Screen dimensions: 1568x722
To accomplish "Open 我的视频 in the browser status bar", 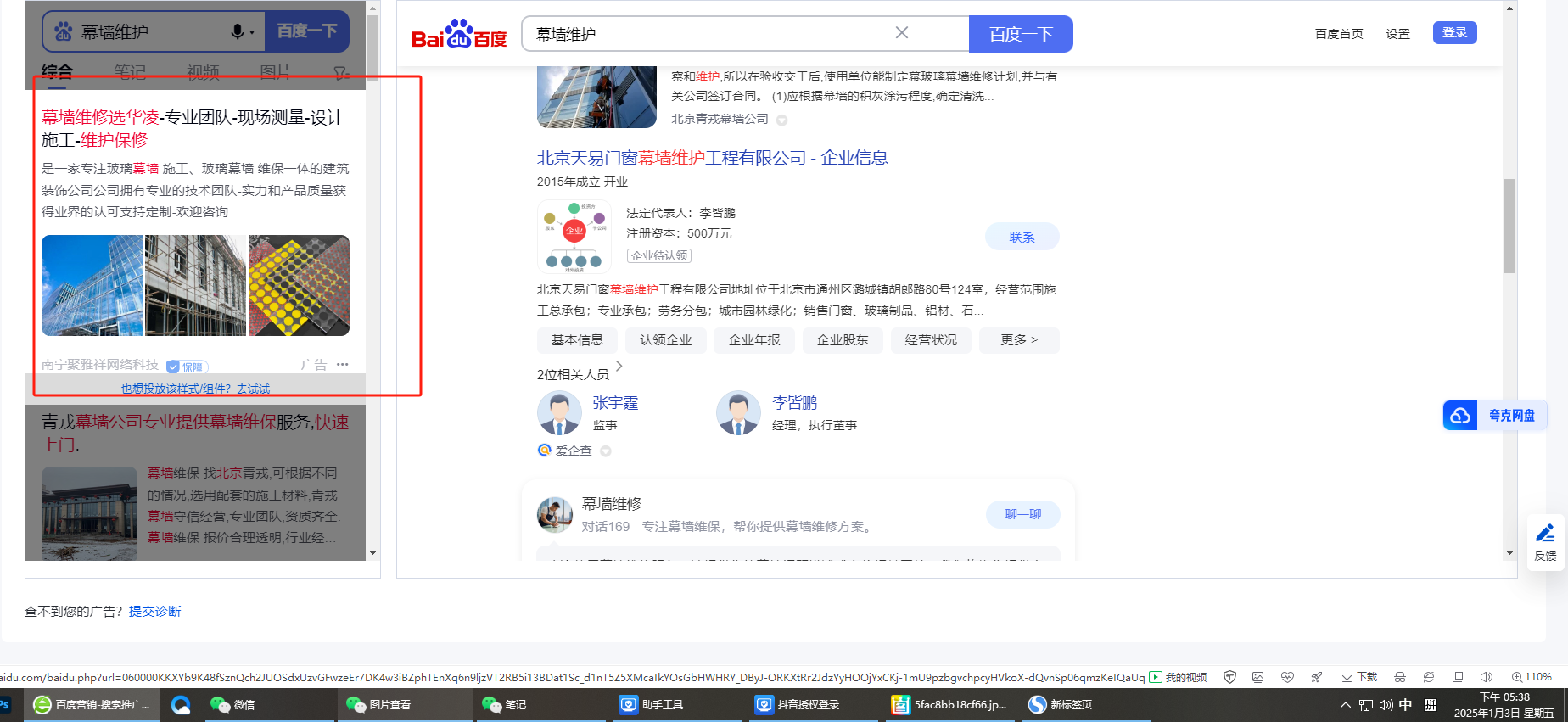I will pos(1178,677).
